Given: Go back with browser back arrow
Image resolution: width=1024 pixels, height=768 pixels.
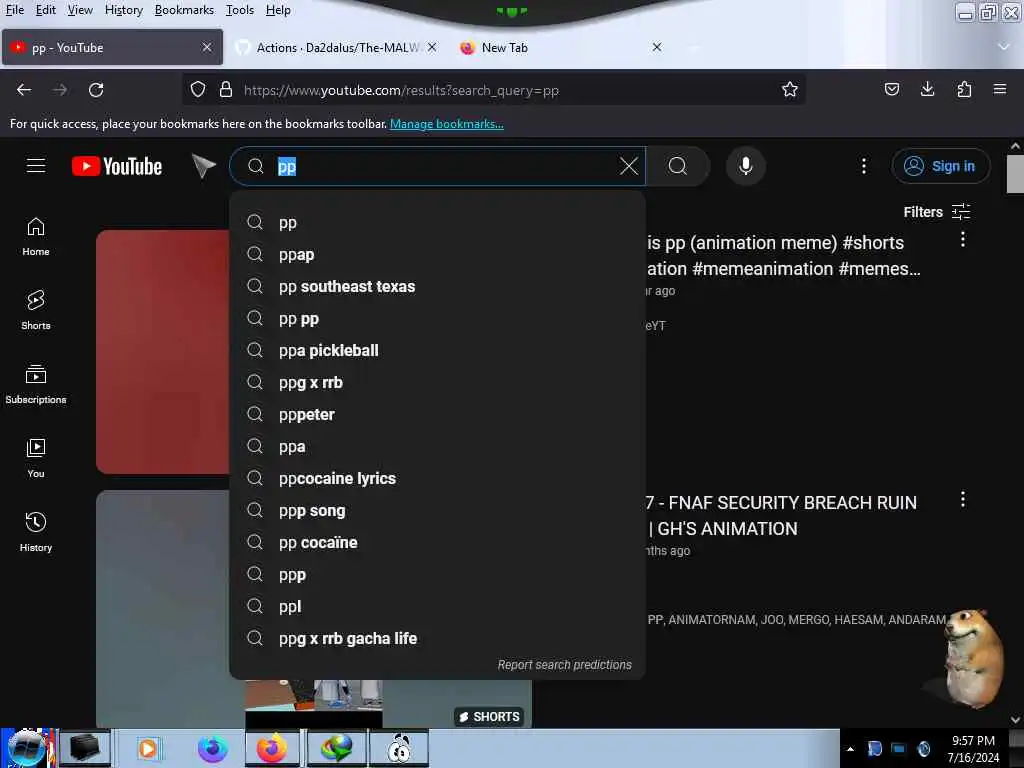Looking at the screenshot, I should 24,90.
